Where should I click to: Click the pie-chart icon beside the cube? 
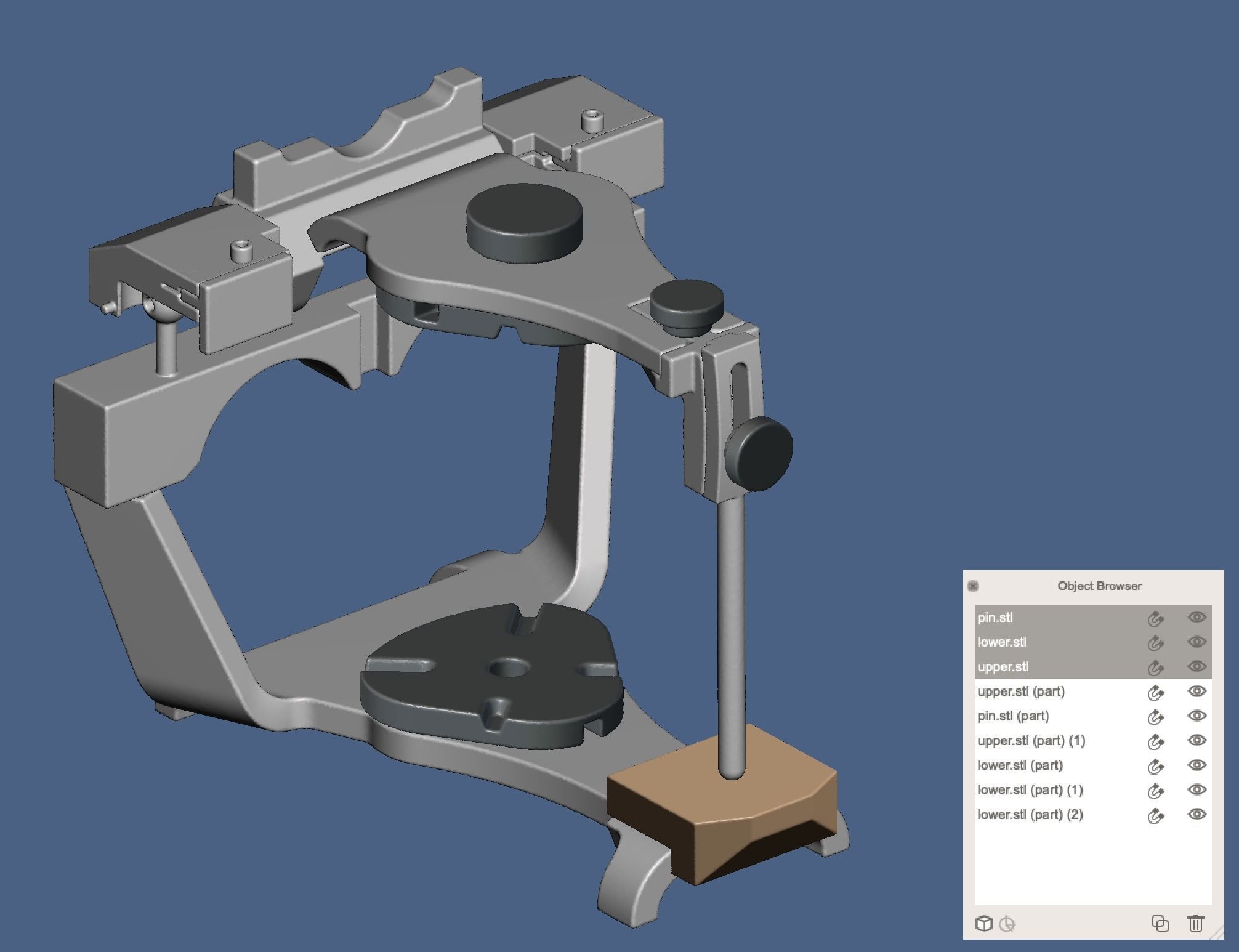pos(1007,924)
